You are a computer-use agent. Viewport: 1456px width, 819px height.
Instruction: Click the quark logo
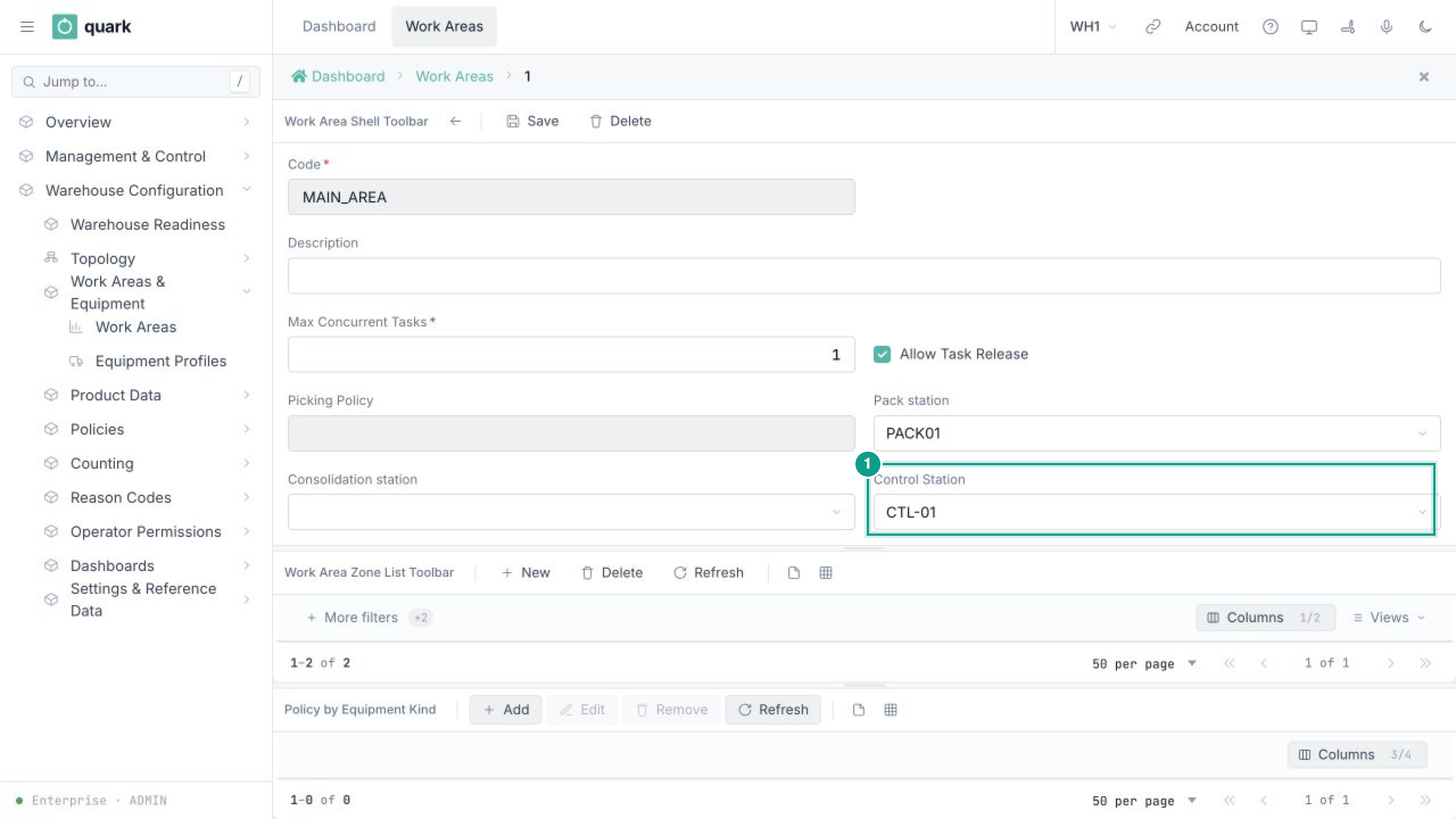[92, 27]
